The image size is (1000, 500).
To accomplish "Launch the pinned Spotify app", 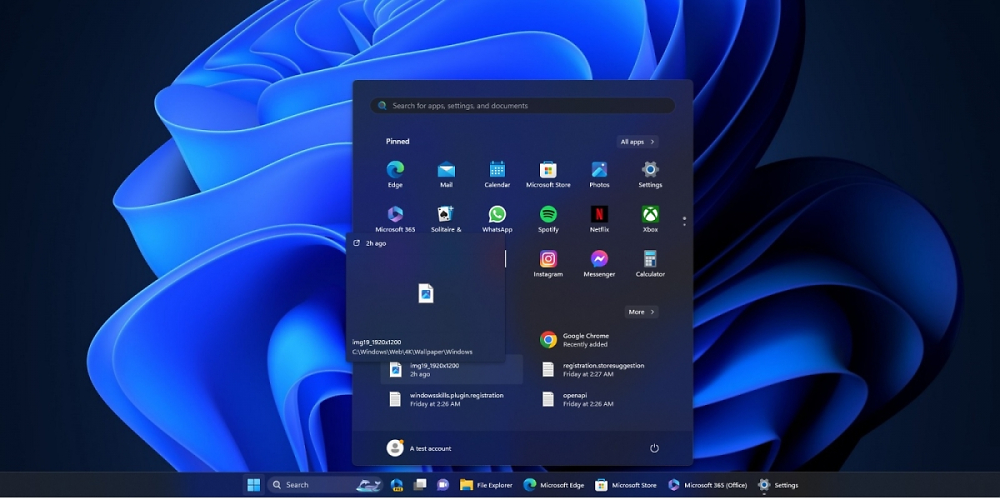I will 548,219.
